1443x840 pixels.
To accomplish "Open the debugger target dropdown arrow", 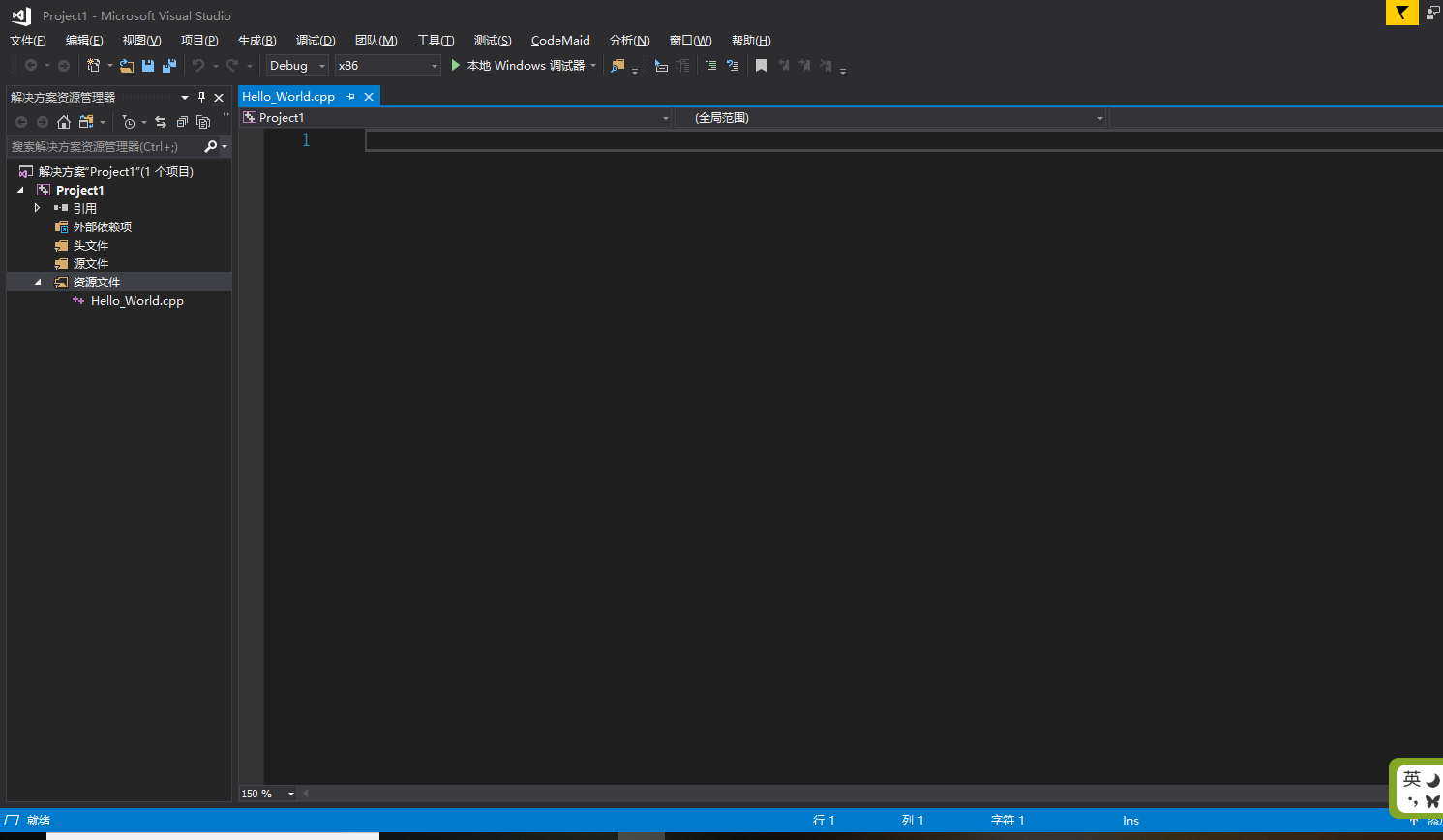I will pos(593,66).
